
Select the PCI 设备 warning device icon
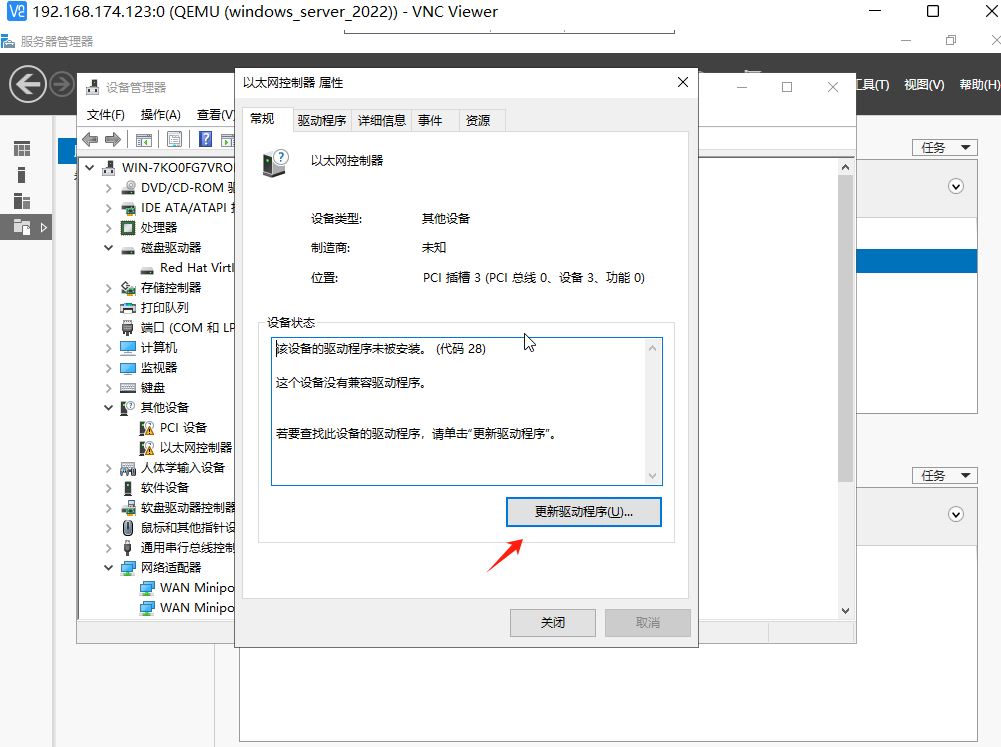[147, 428]
